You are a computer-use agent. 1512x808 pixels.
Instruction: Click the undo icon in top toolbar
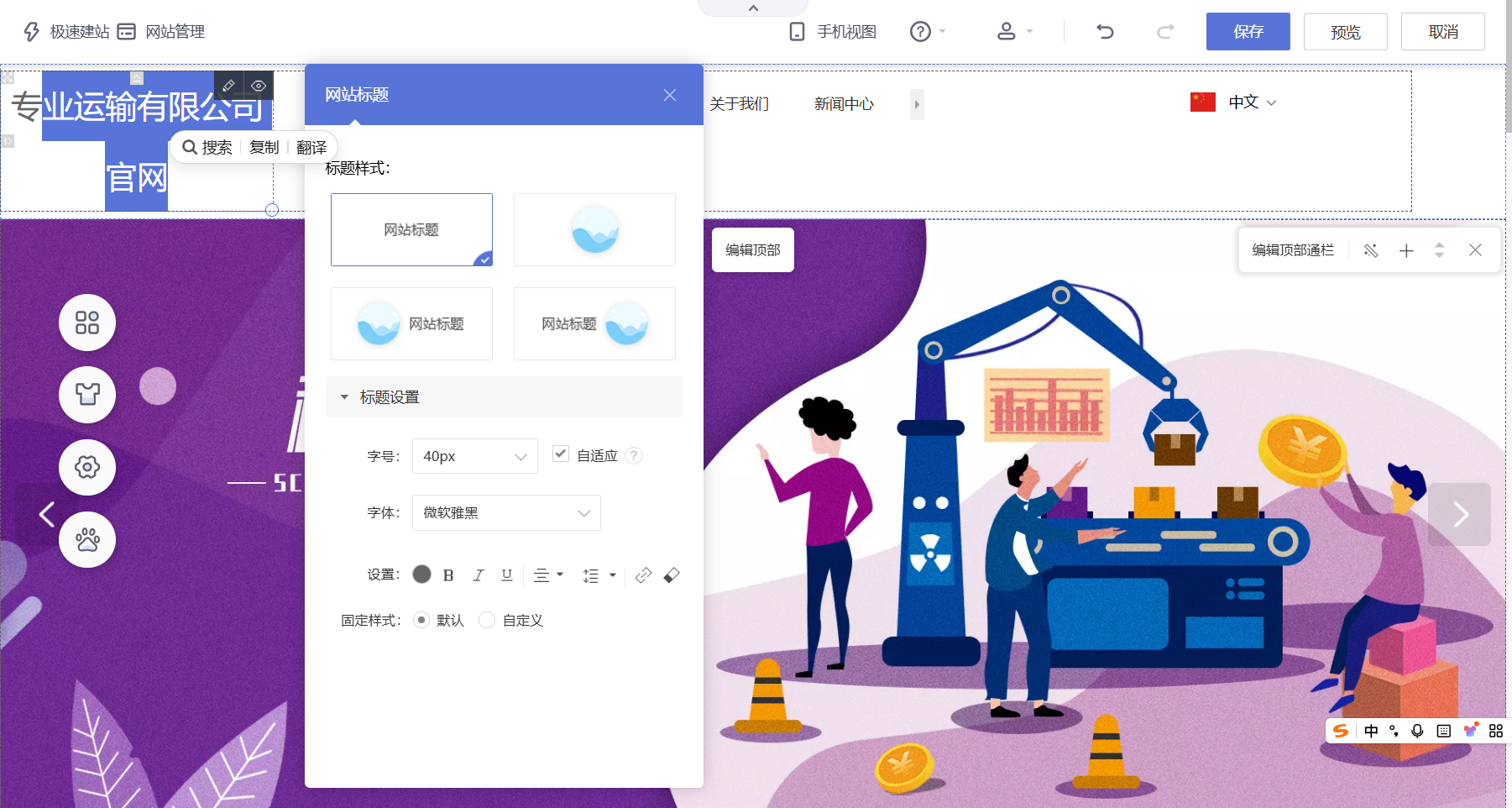coord(1104,31)
